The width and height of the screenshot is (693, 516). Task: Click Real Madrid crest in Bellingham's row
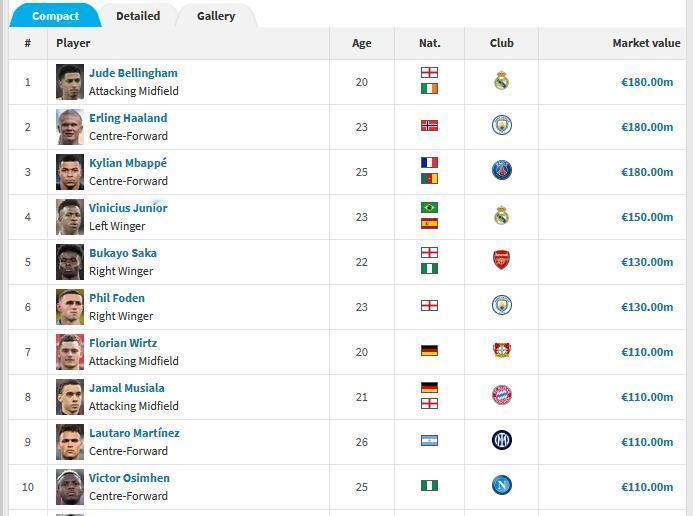click(501, 81)
